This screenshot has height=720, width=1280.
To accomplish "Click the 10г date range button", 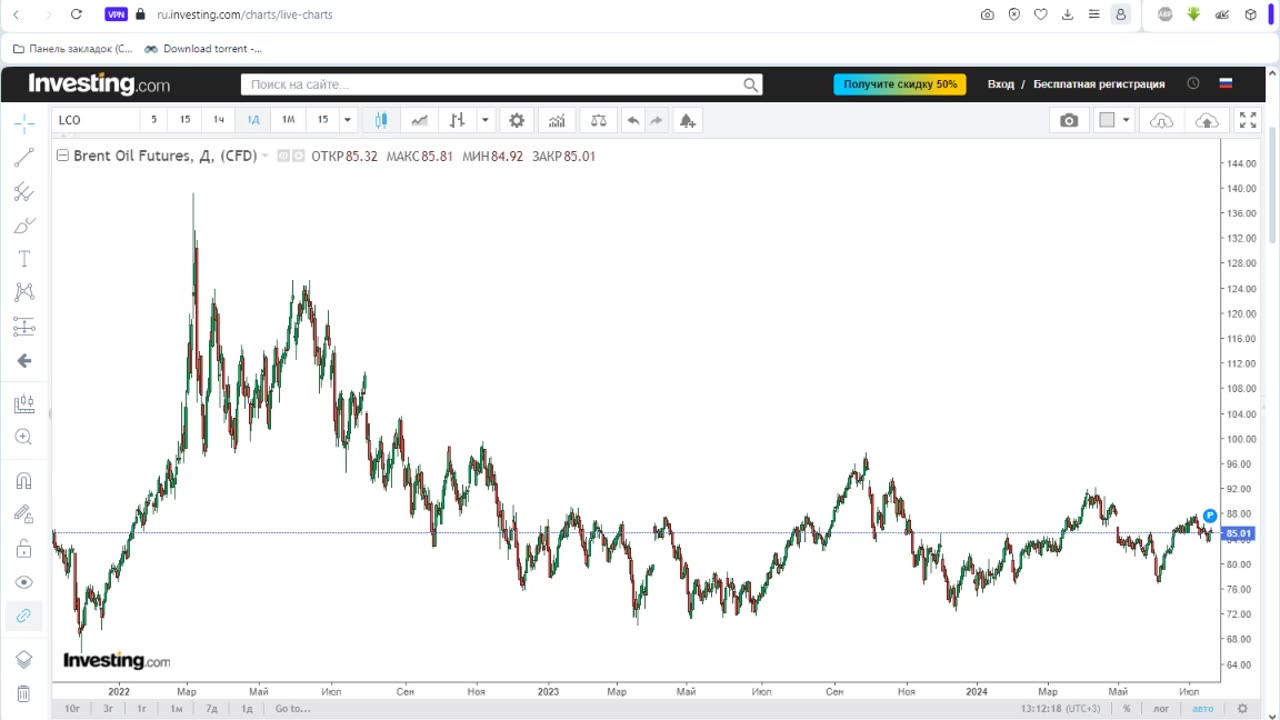I will click(x=72, y=708).
